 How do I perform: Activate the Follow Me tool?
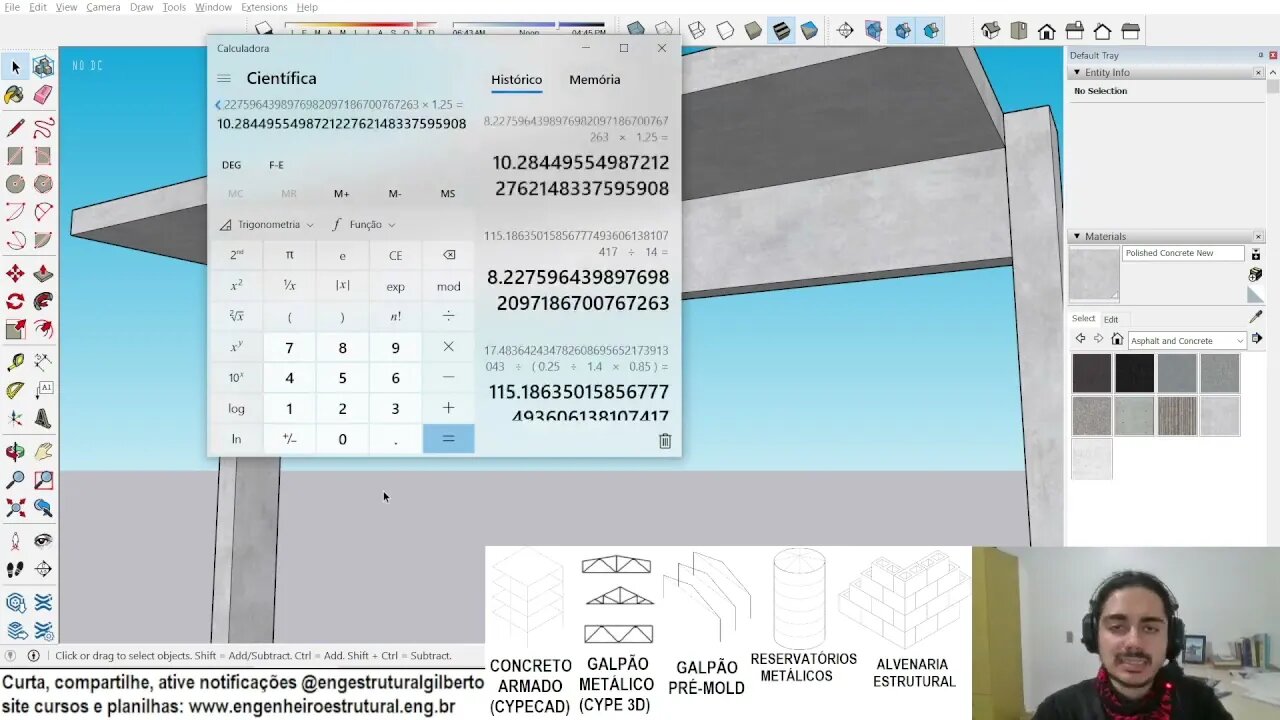(43, 301)
